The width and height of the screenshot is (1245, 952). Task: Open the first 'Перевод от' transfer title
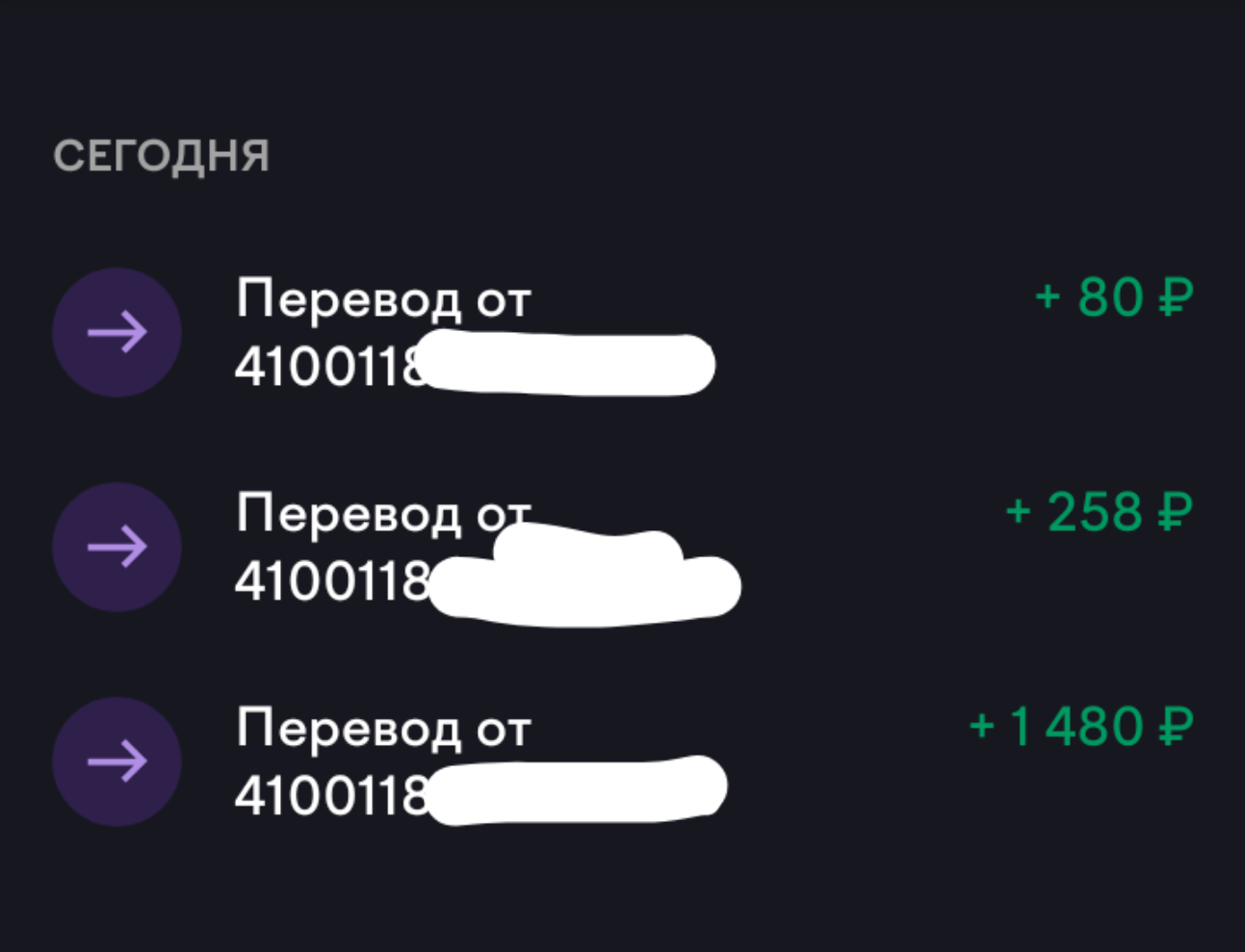click(383, 299)
